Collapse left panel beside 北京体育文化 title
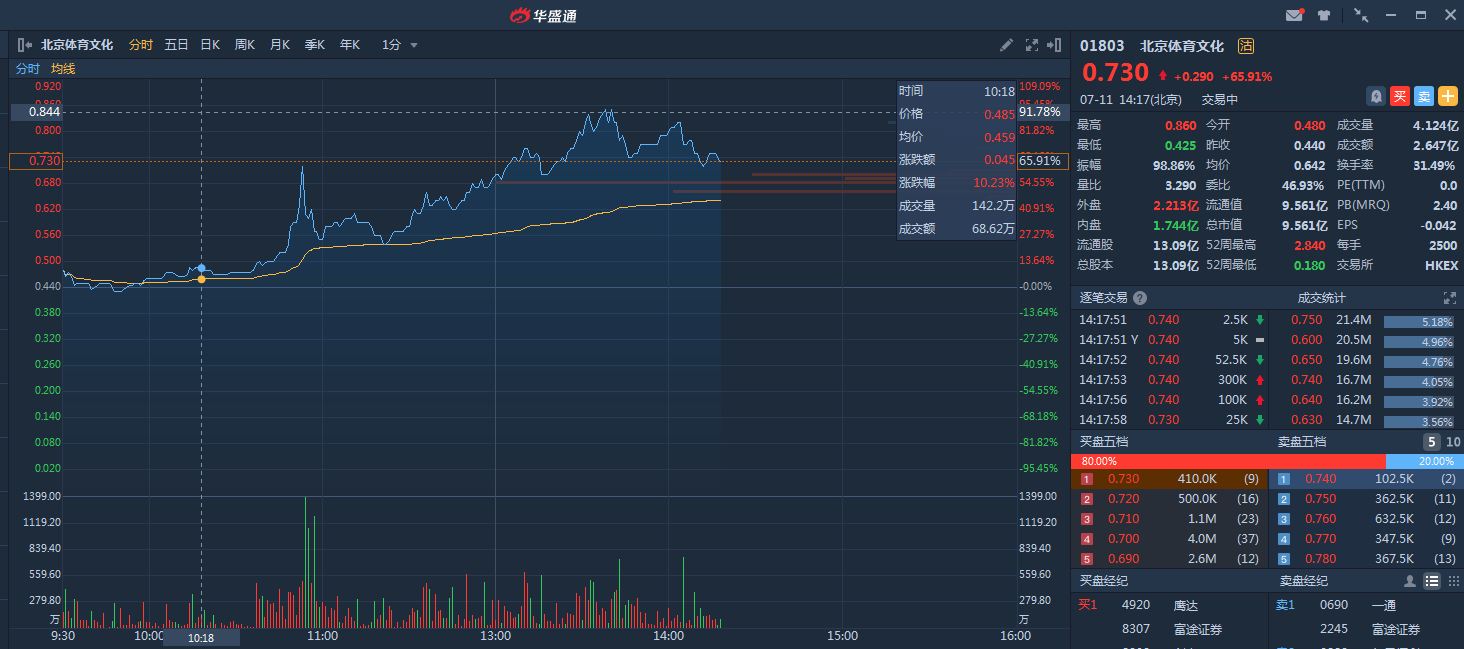This screenshot has height=649, width=1464. click(25, 45)
